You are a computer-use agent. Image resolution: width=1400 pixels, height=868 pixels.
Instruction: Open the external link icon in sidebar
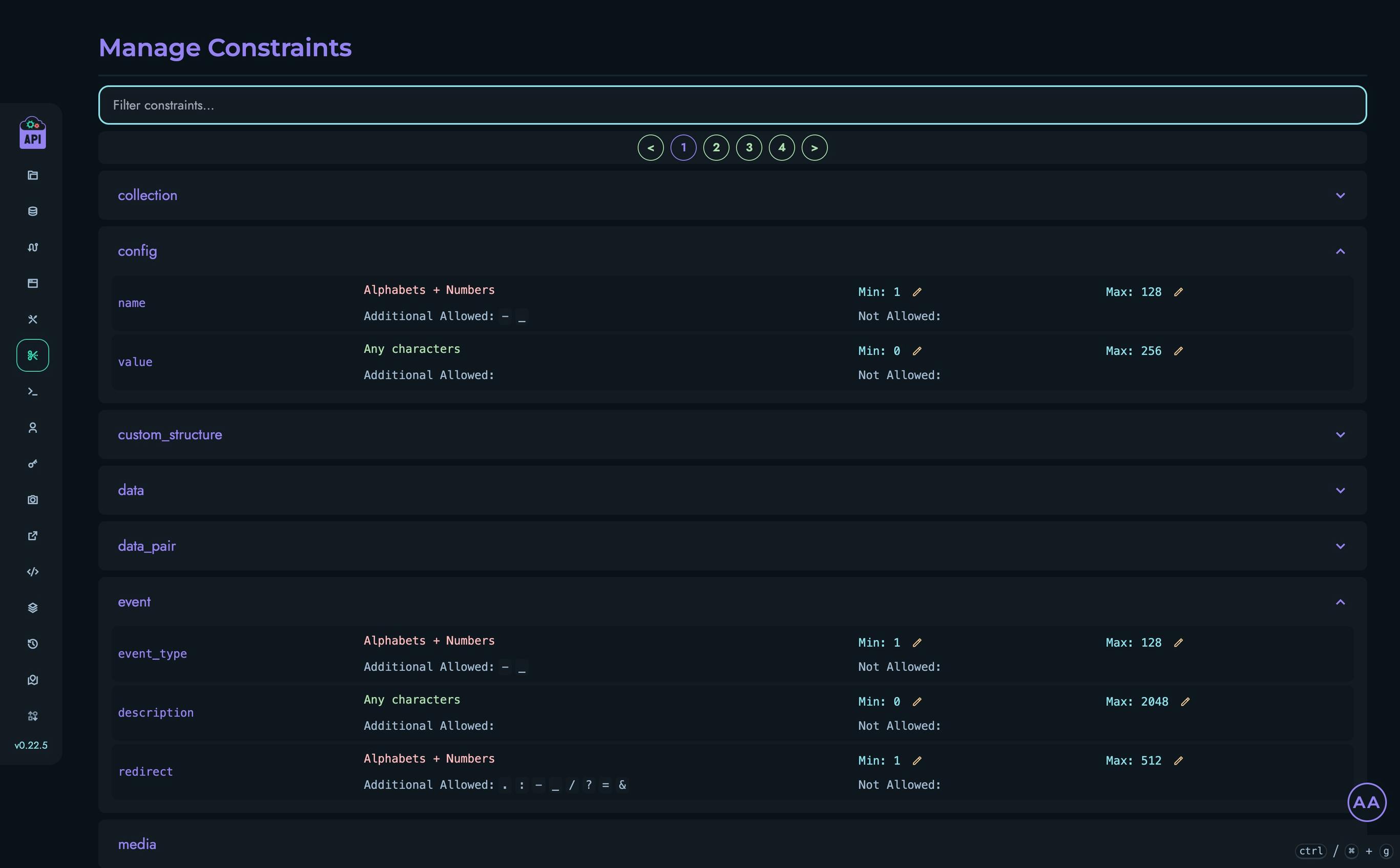(x=33, y=536)
